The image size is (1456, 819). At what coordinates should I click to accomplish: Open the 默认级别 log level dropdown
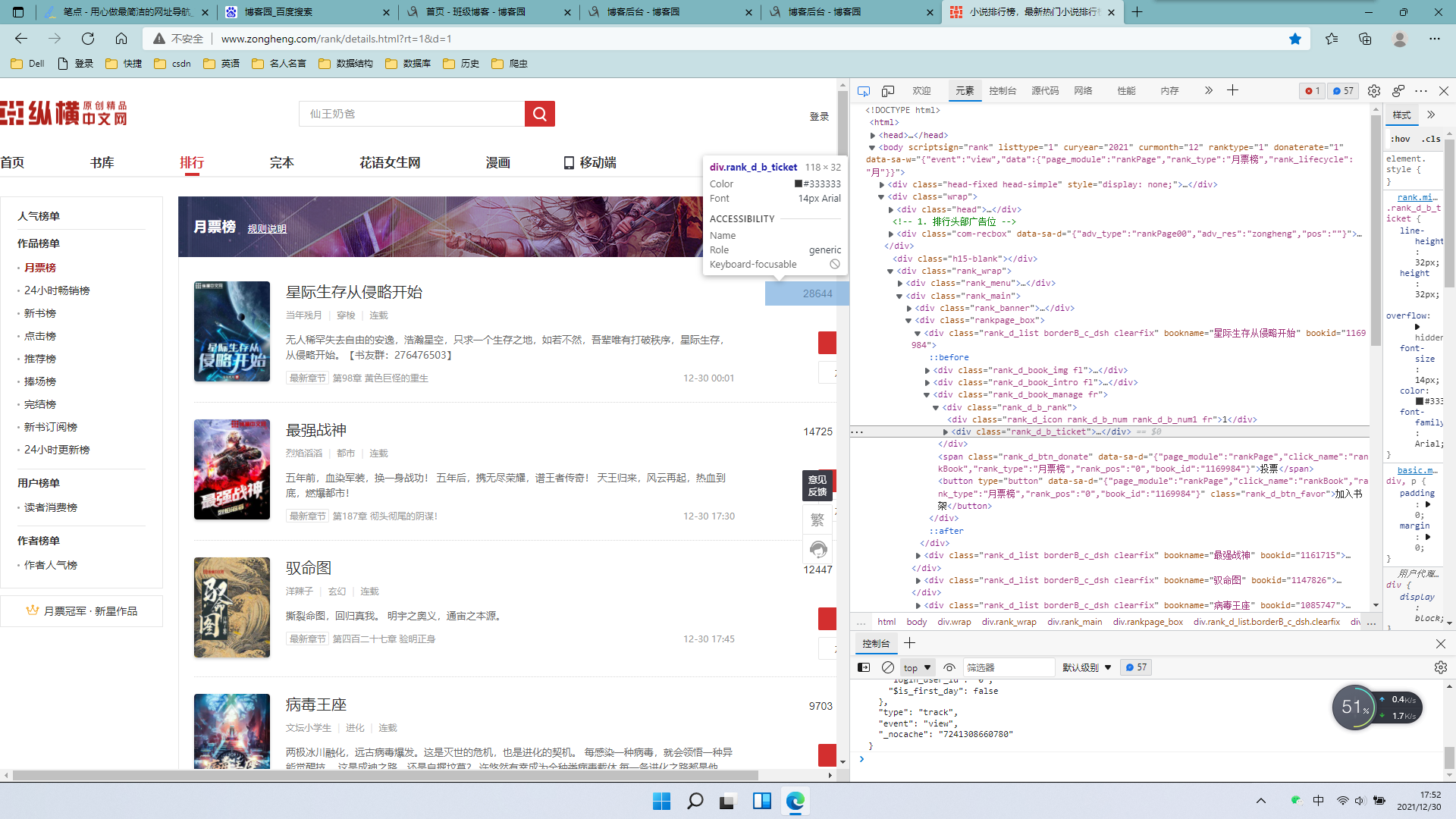(1087, 667)
